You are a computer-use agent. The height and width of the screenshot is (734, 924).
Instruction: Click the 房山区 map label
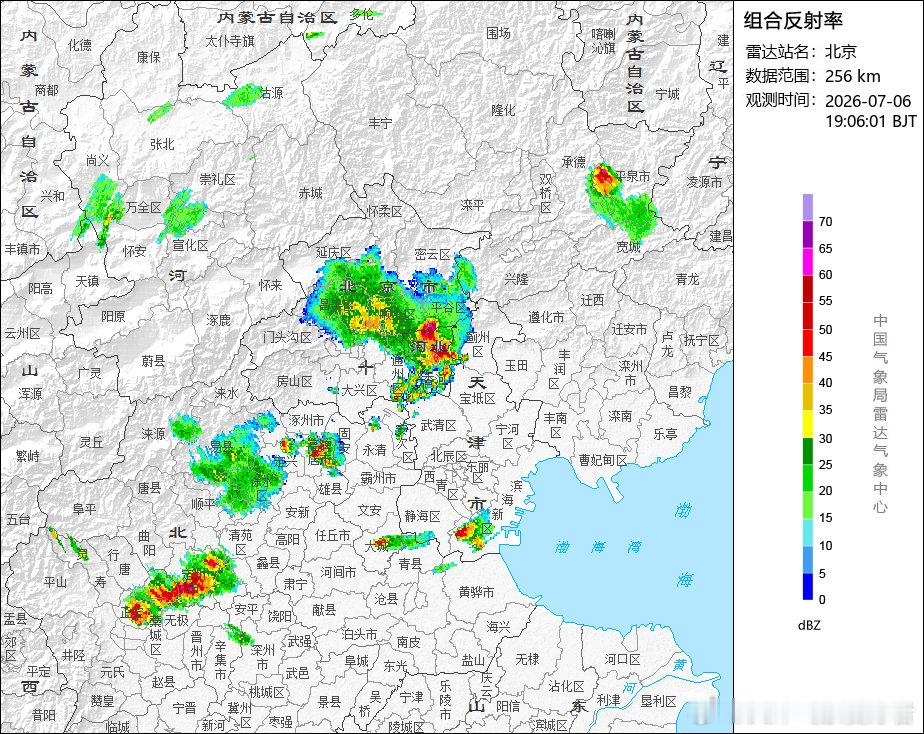coord(295,382)
